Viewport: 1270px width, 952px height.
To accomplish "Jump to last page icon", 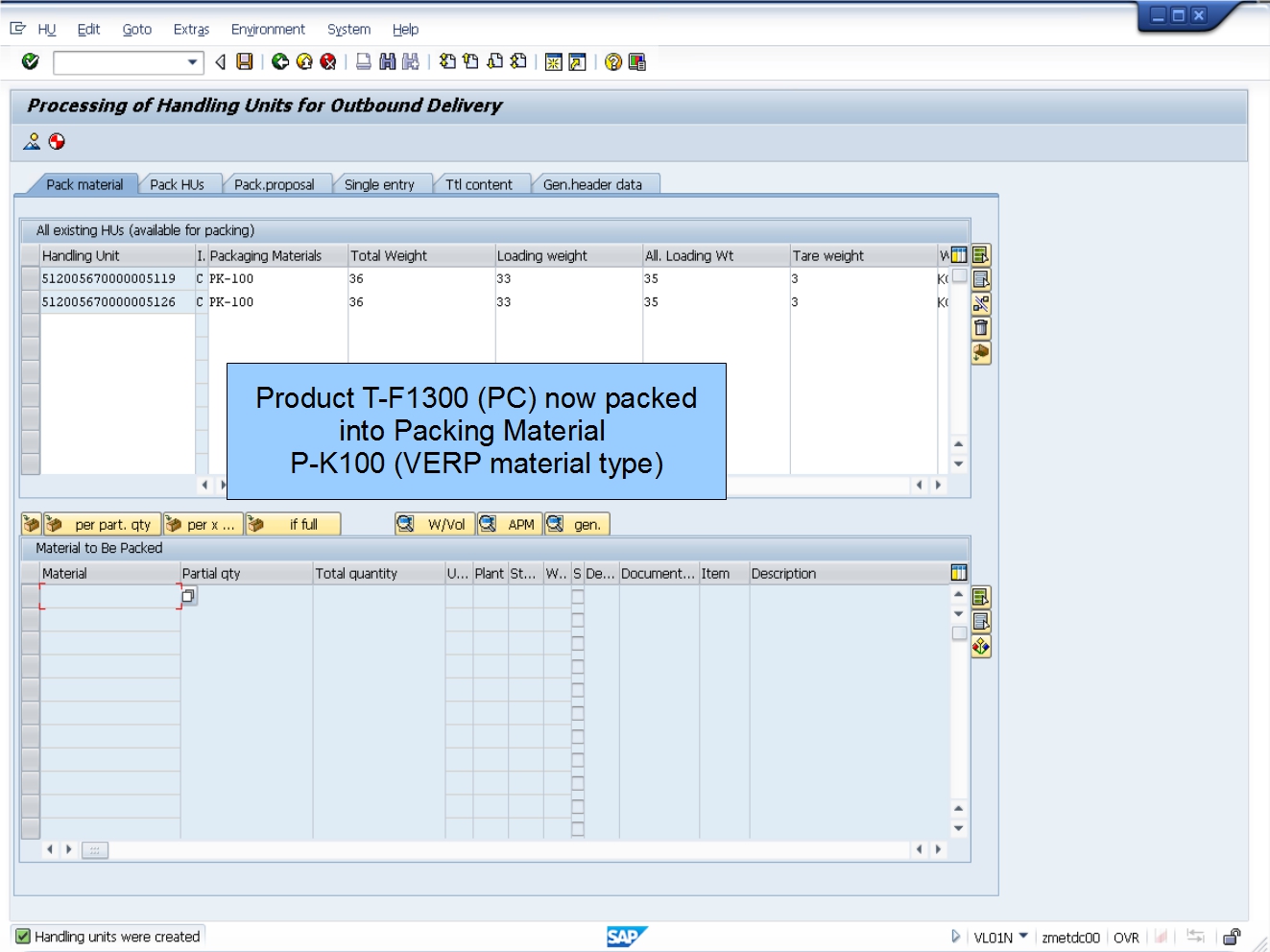I will click(x=518, y=61).
